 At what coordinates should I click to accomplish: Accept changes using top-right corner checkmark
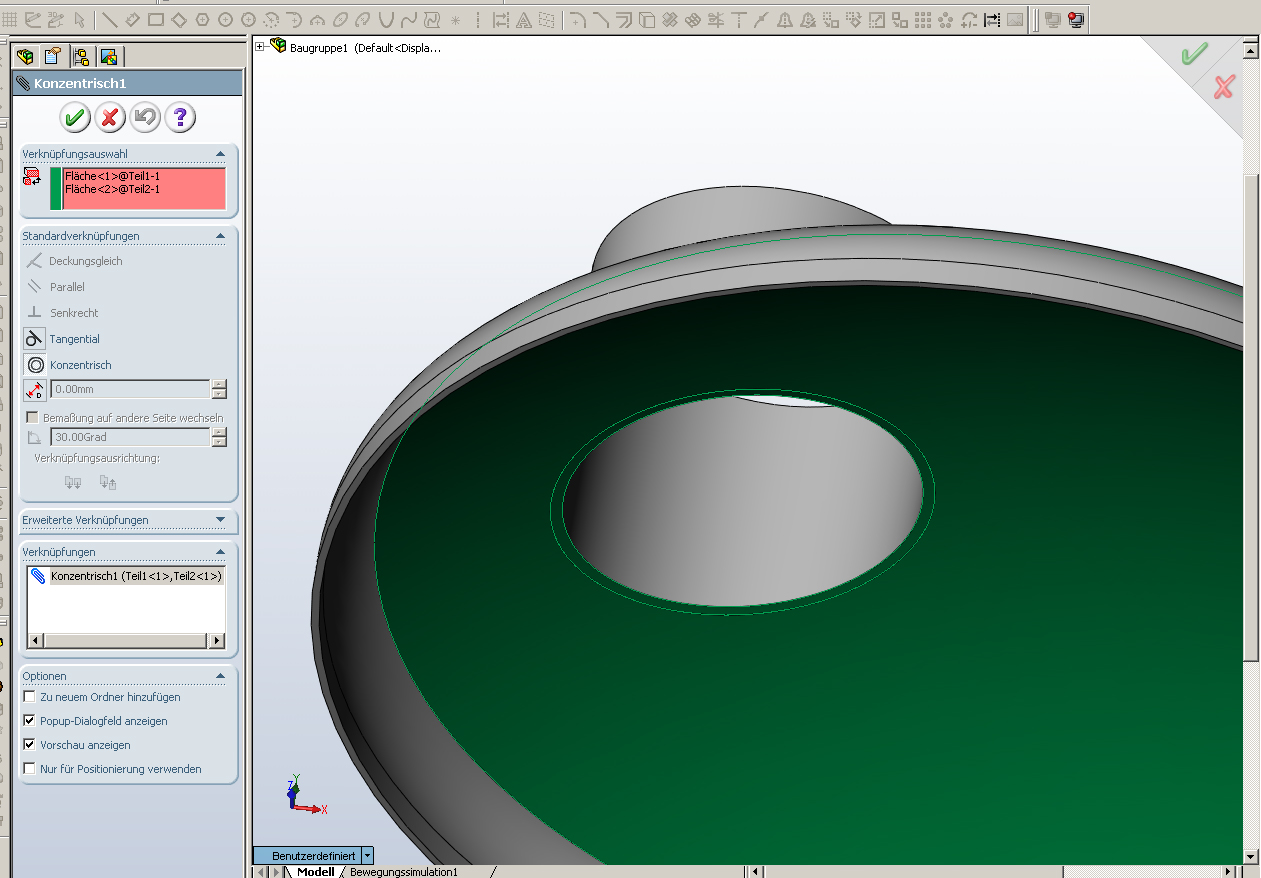click(x=1194, y=53)
